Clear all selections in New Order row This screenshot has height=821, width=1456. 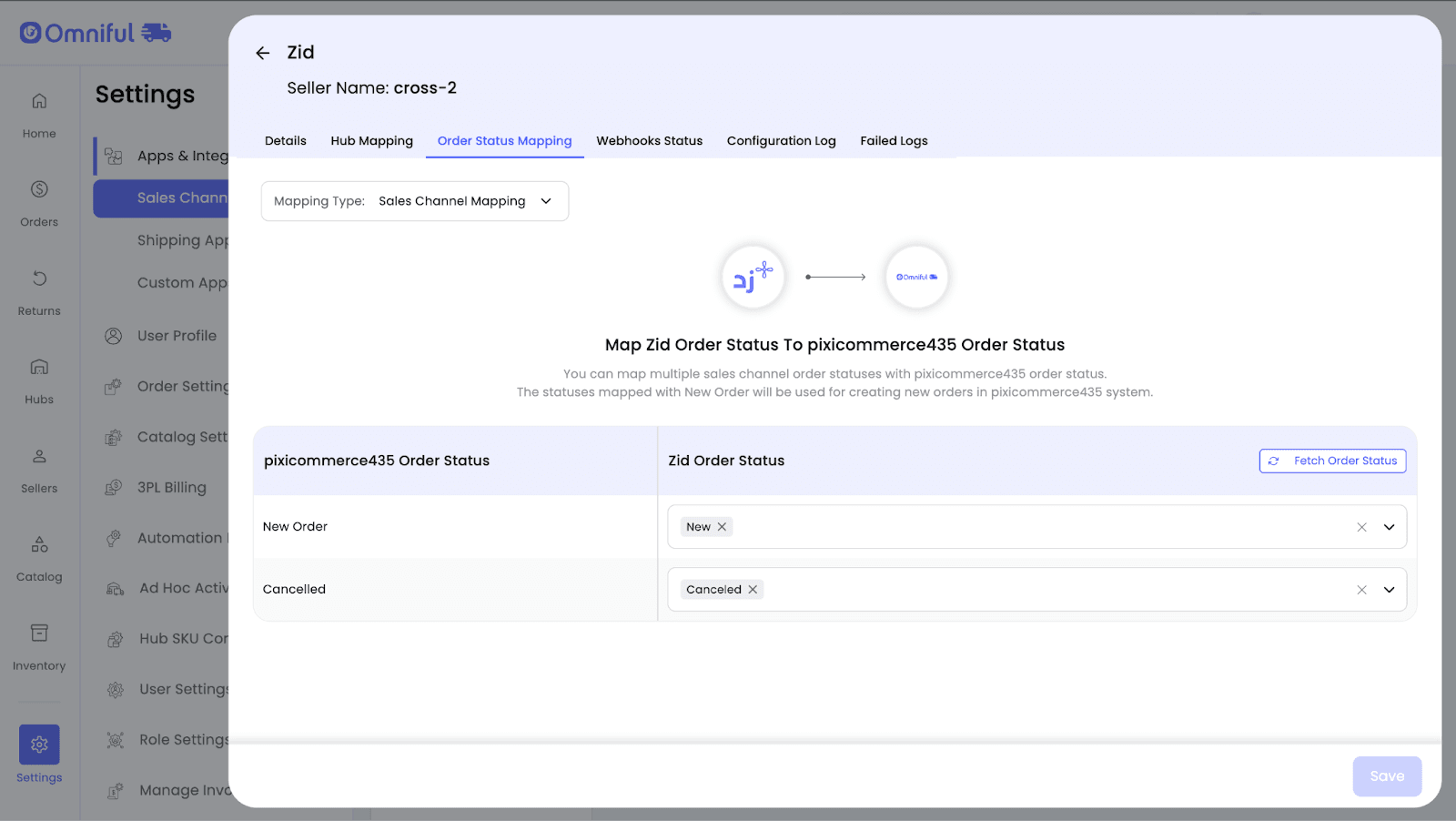click(1361, 527)
